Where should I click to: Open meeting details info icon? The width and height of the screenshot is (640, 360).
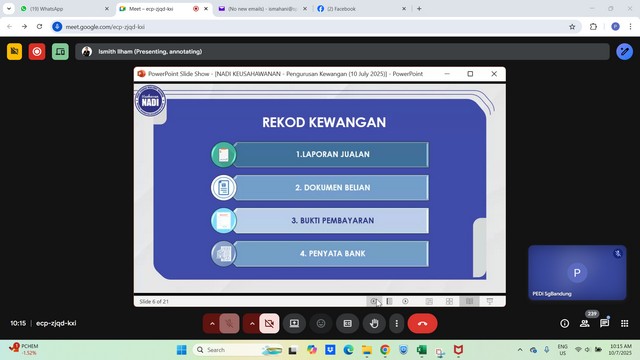(x=564, y=323)
